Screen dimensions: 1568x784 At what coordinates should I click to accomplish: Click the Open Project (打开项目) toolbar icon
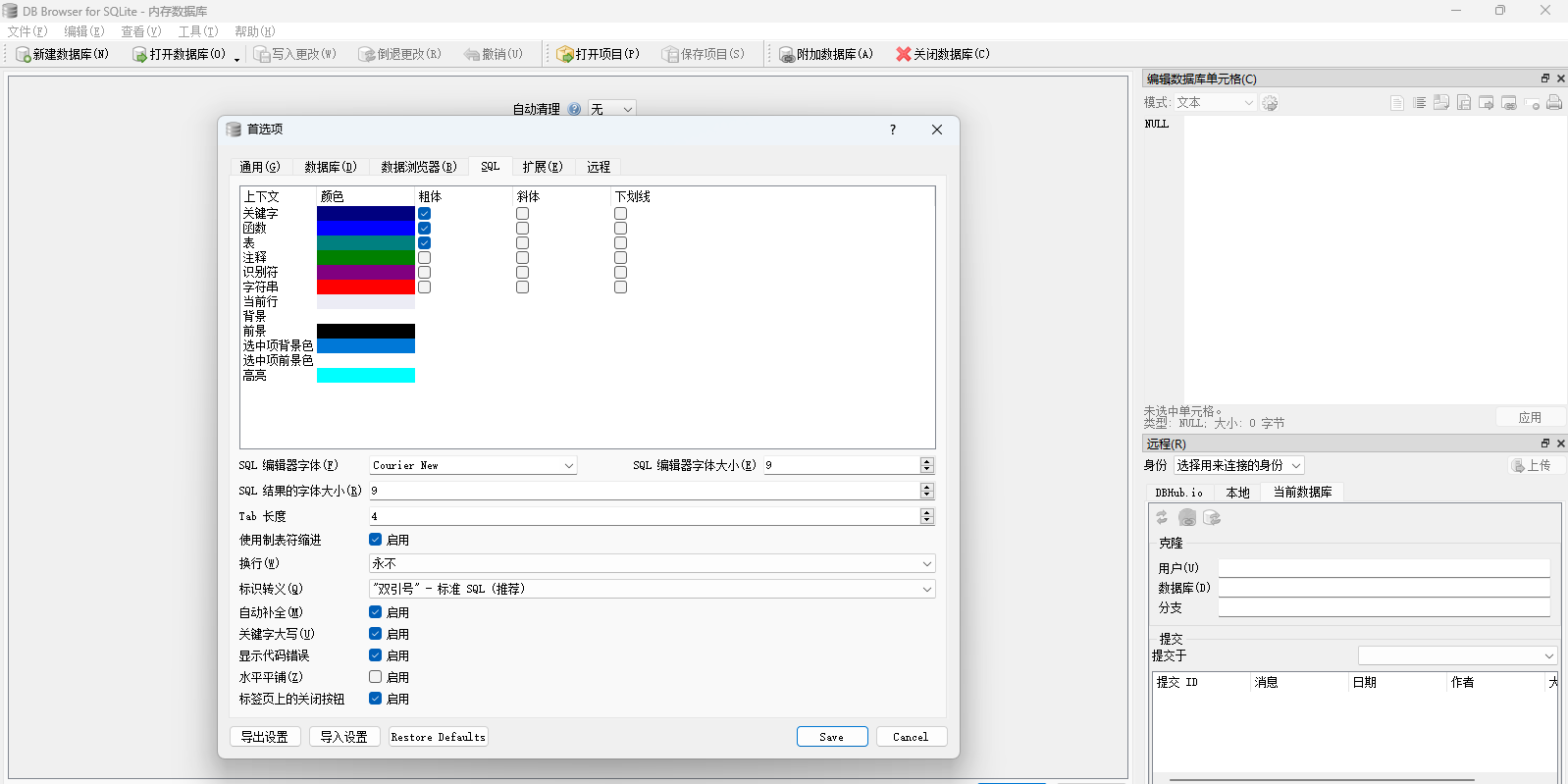click(x=565, y=54)
